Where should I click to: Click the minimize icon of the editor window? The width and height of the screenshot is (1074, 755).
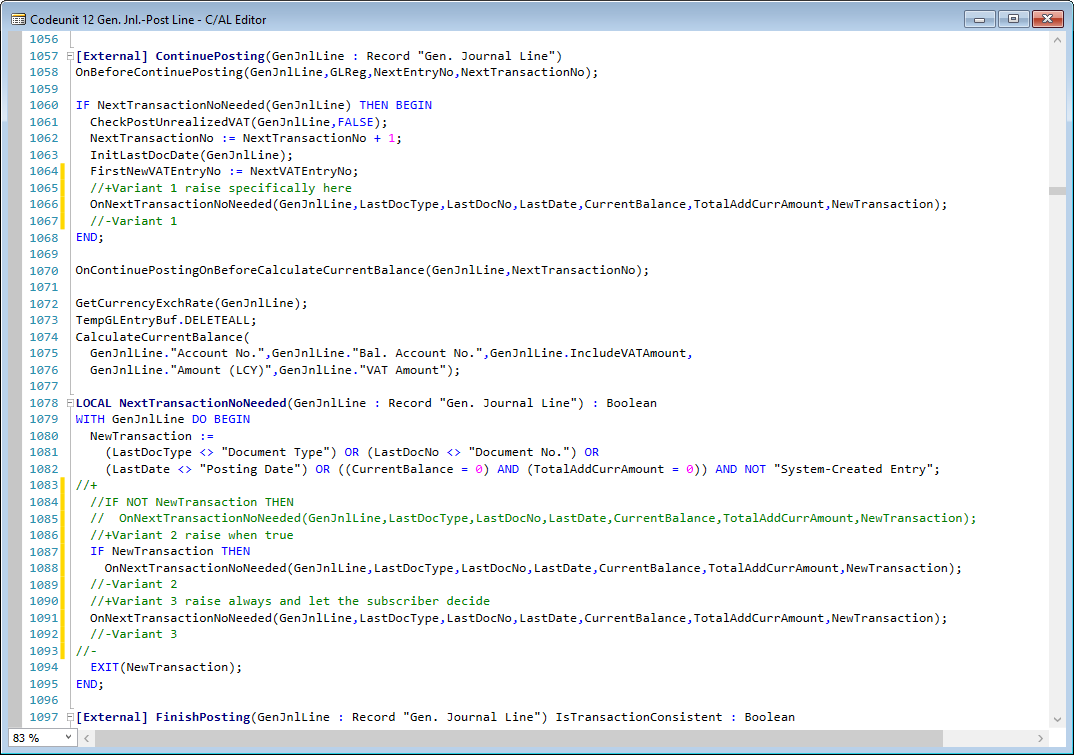980,18
